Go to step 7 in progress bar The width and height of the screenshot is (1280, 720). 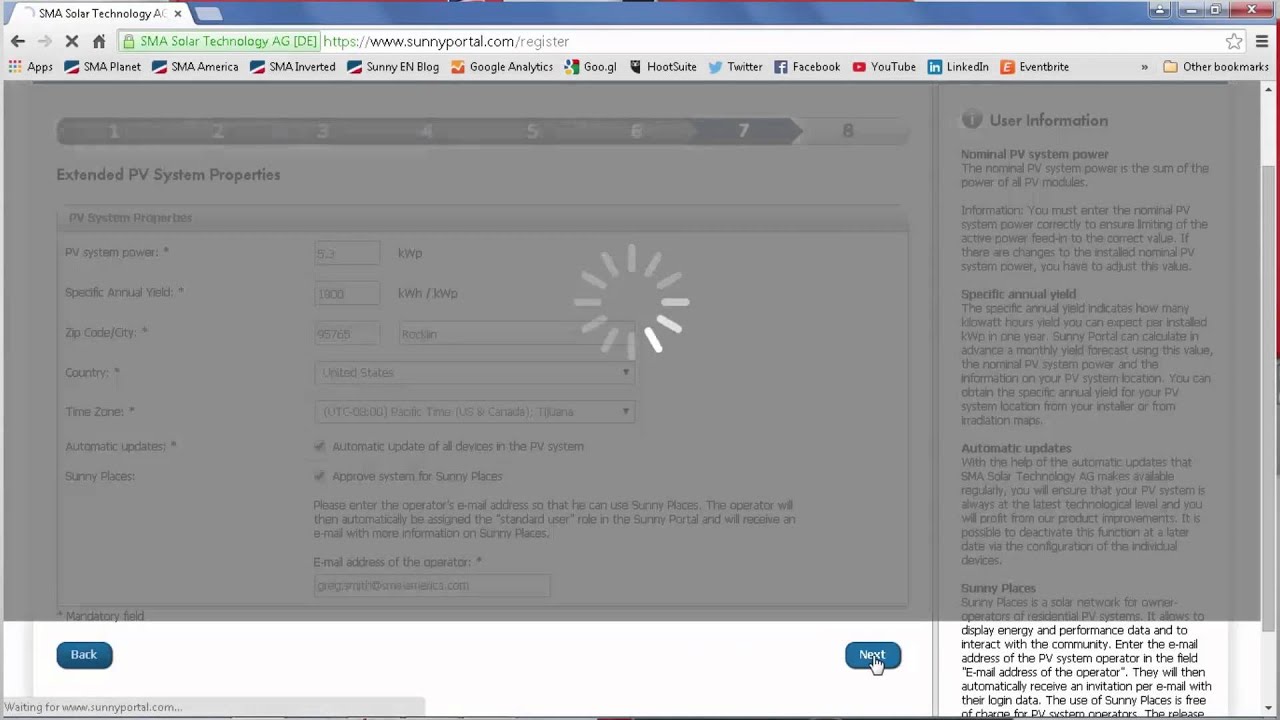coord(743,131)
